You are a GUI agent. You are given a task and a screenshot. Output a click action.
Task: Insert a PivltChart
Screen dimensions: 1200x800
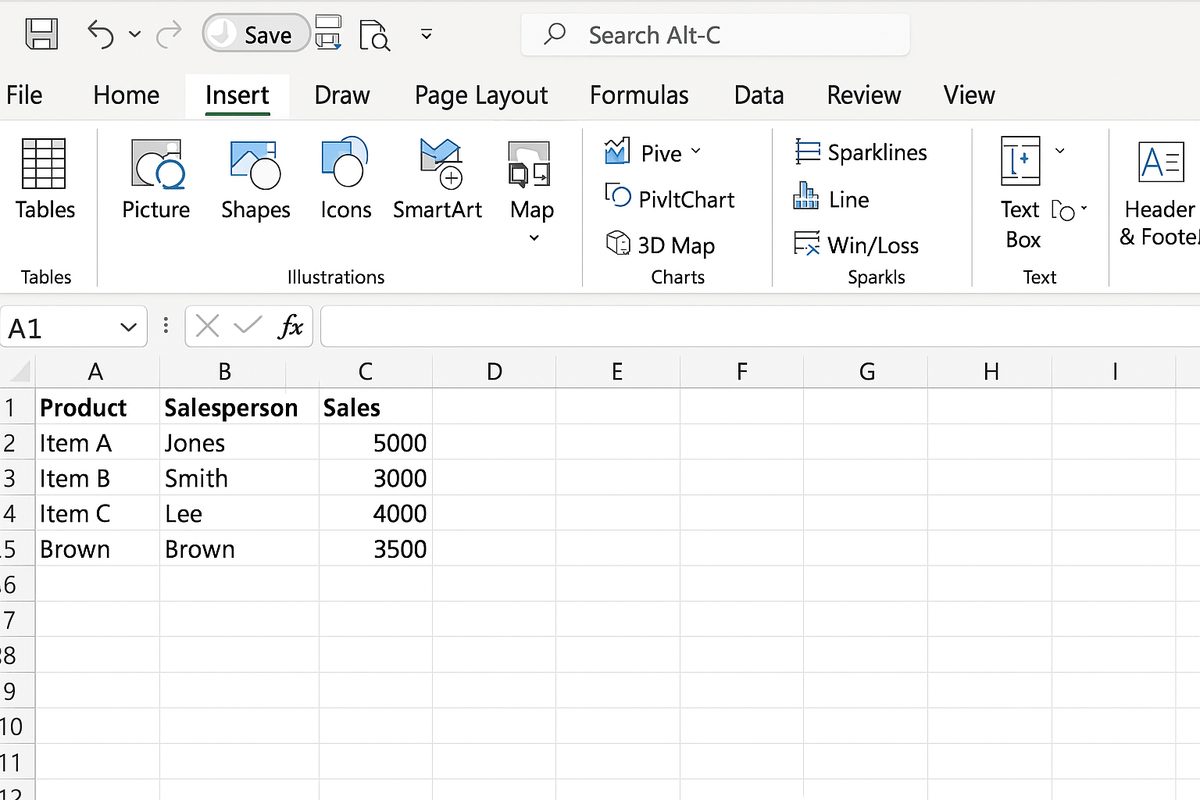pos(669,198)
